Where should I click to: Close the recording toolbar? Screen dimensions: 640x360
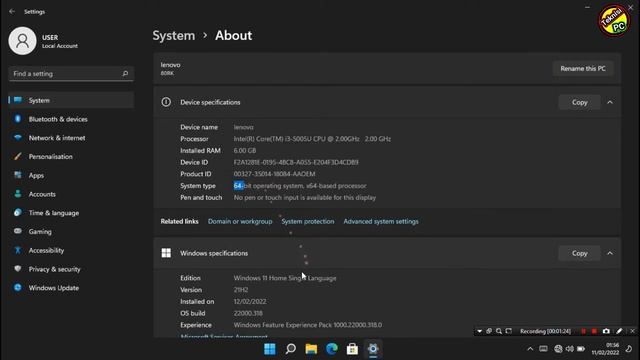pyautogui.click(x=632, y=331)
